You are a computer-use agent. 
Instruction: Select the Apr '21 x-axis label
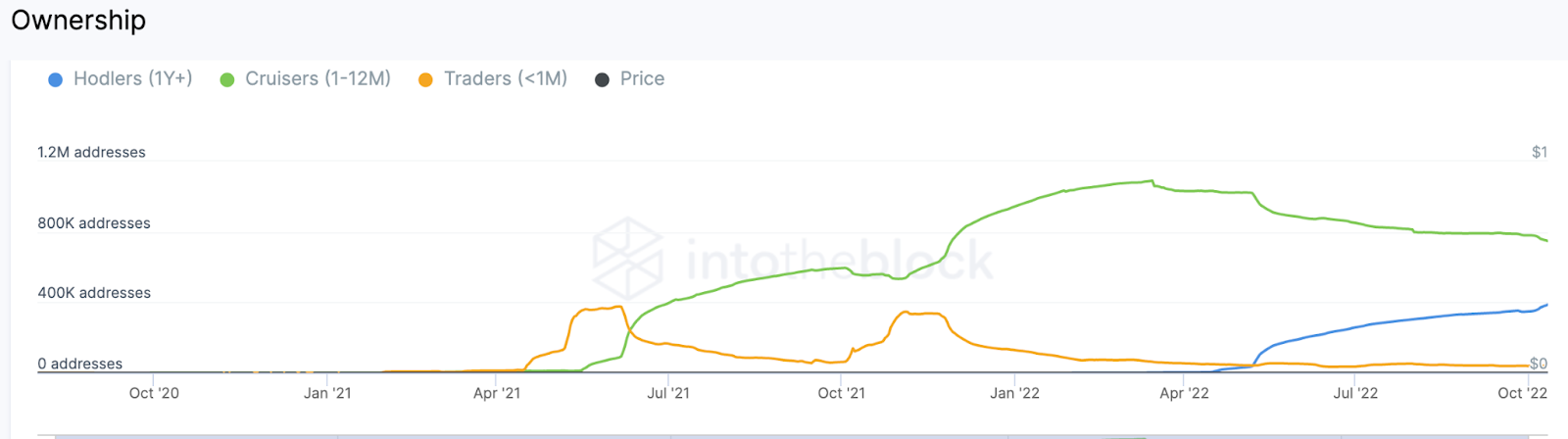tap(497, 393)
